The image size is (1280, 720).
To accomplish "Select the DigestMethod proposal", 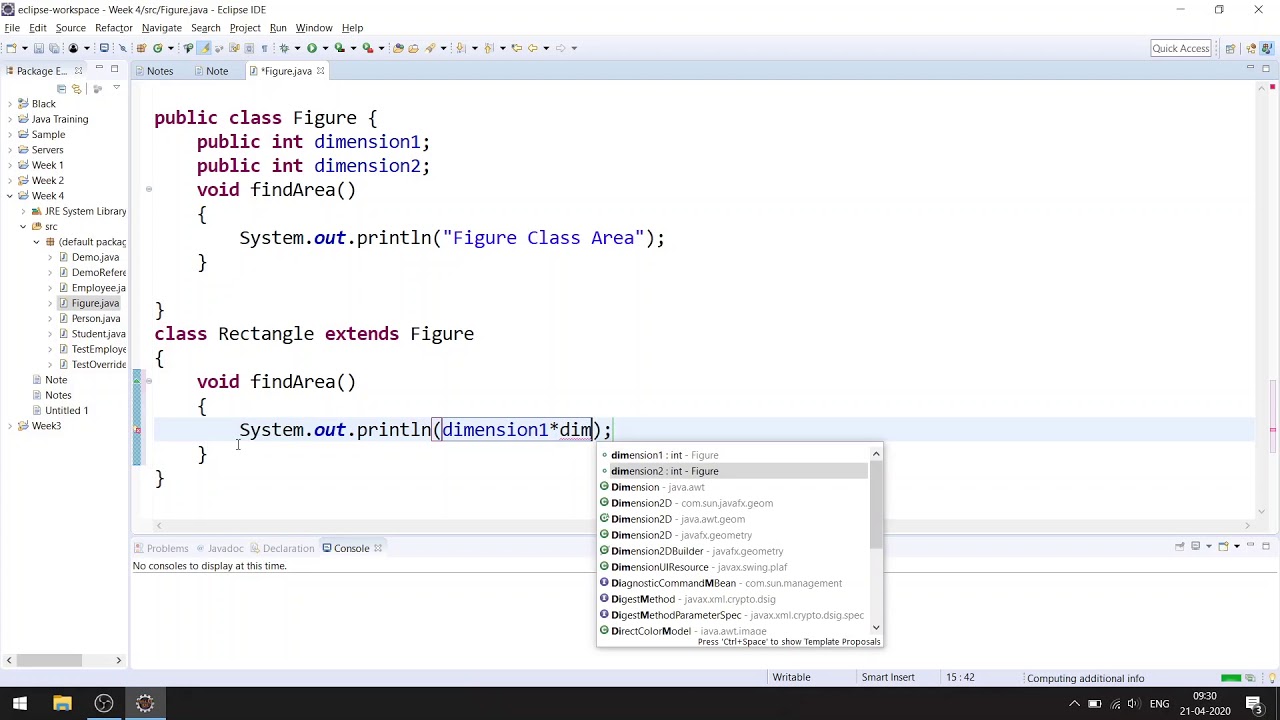I will [732, 599].
